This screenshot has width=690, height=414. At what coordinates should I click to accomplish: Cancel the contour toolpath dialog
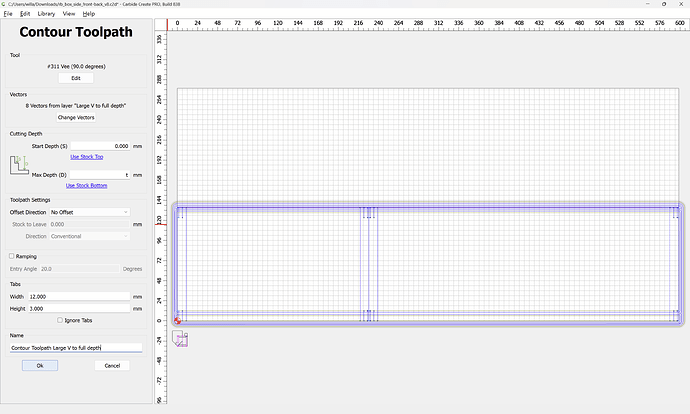(x=112, y=365)
